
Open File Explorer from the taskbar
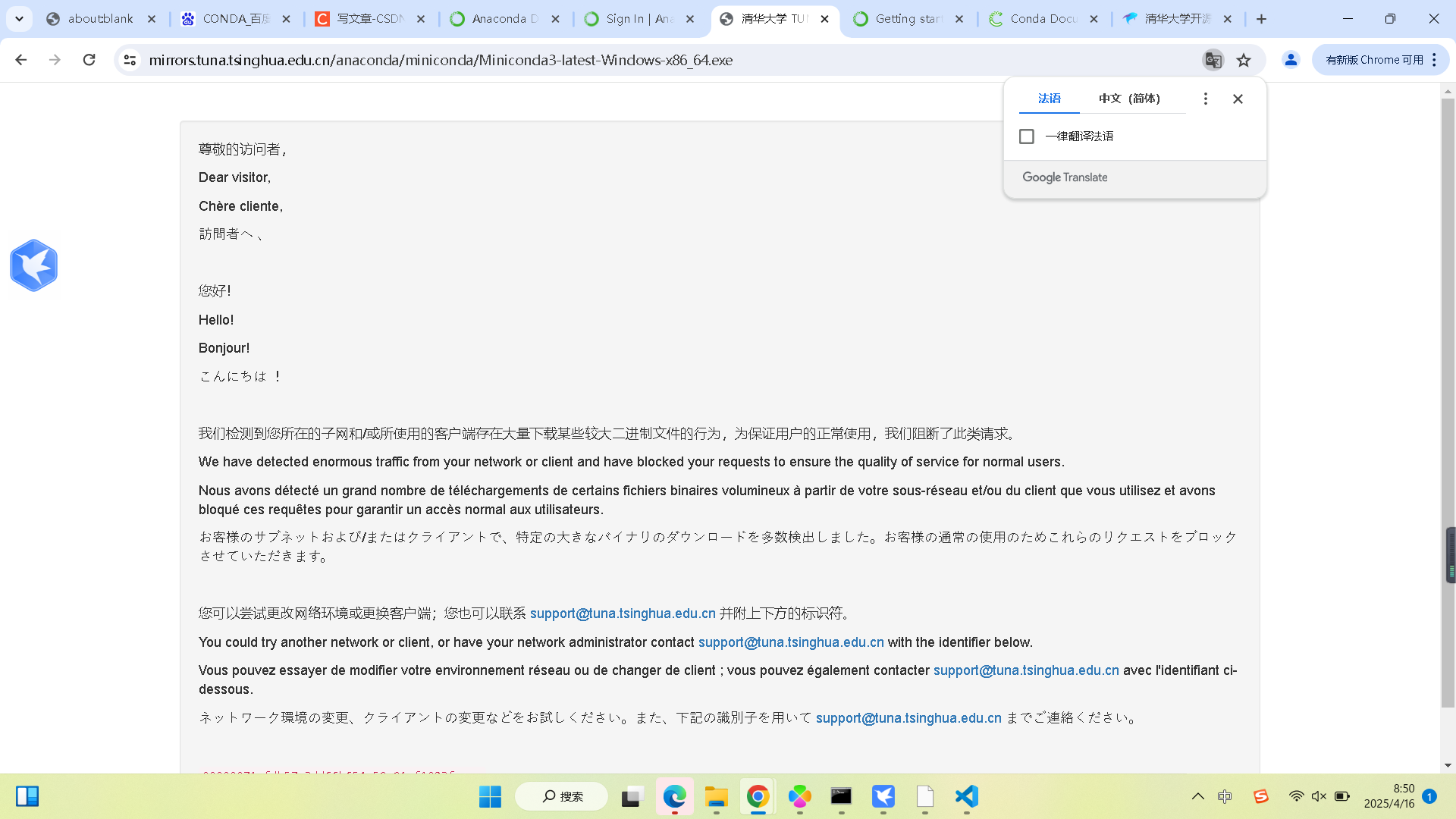point(716,796)
